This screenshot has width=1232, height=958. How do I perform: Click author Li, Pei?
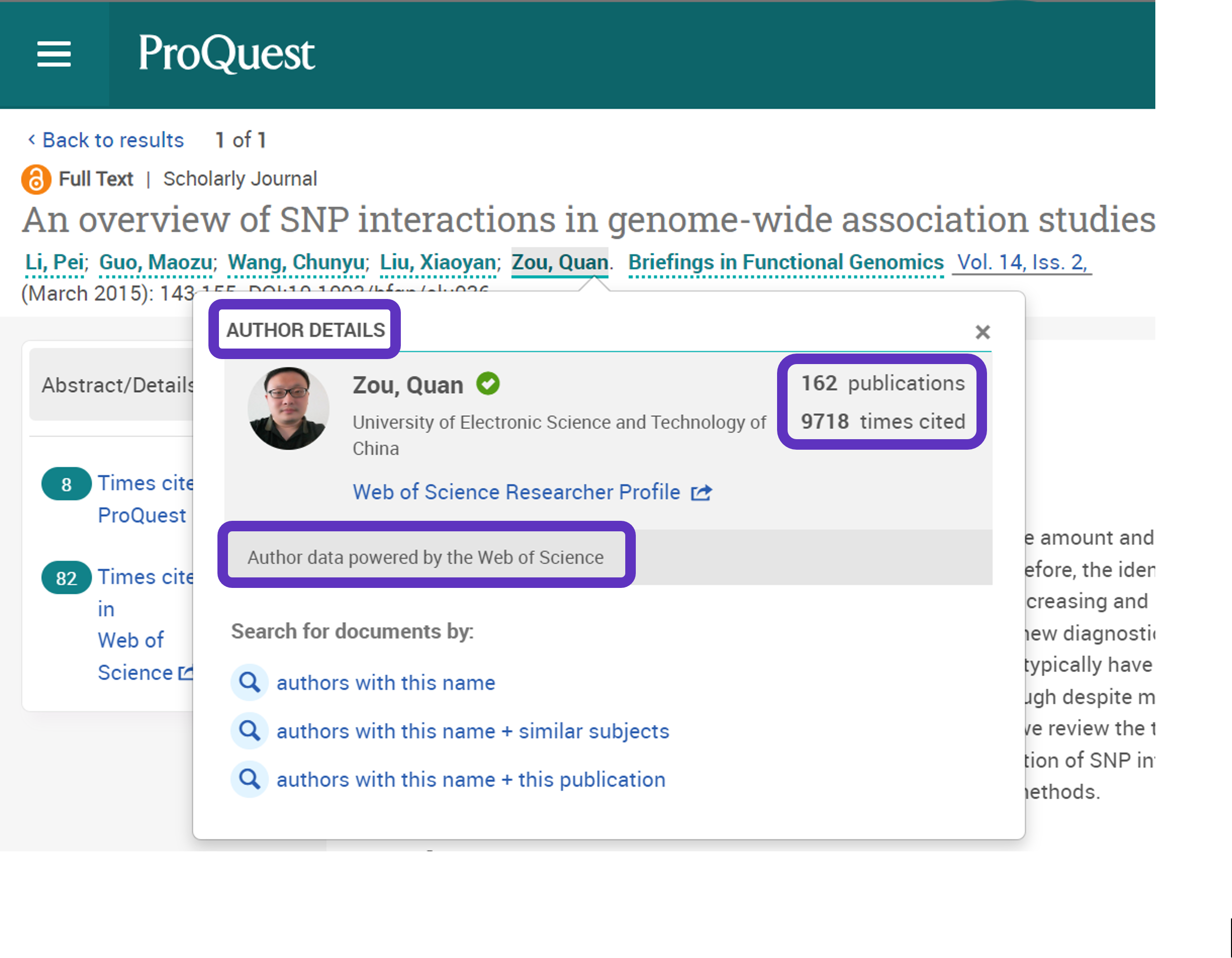[55, 262]
